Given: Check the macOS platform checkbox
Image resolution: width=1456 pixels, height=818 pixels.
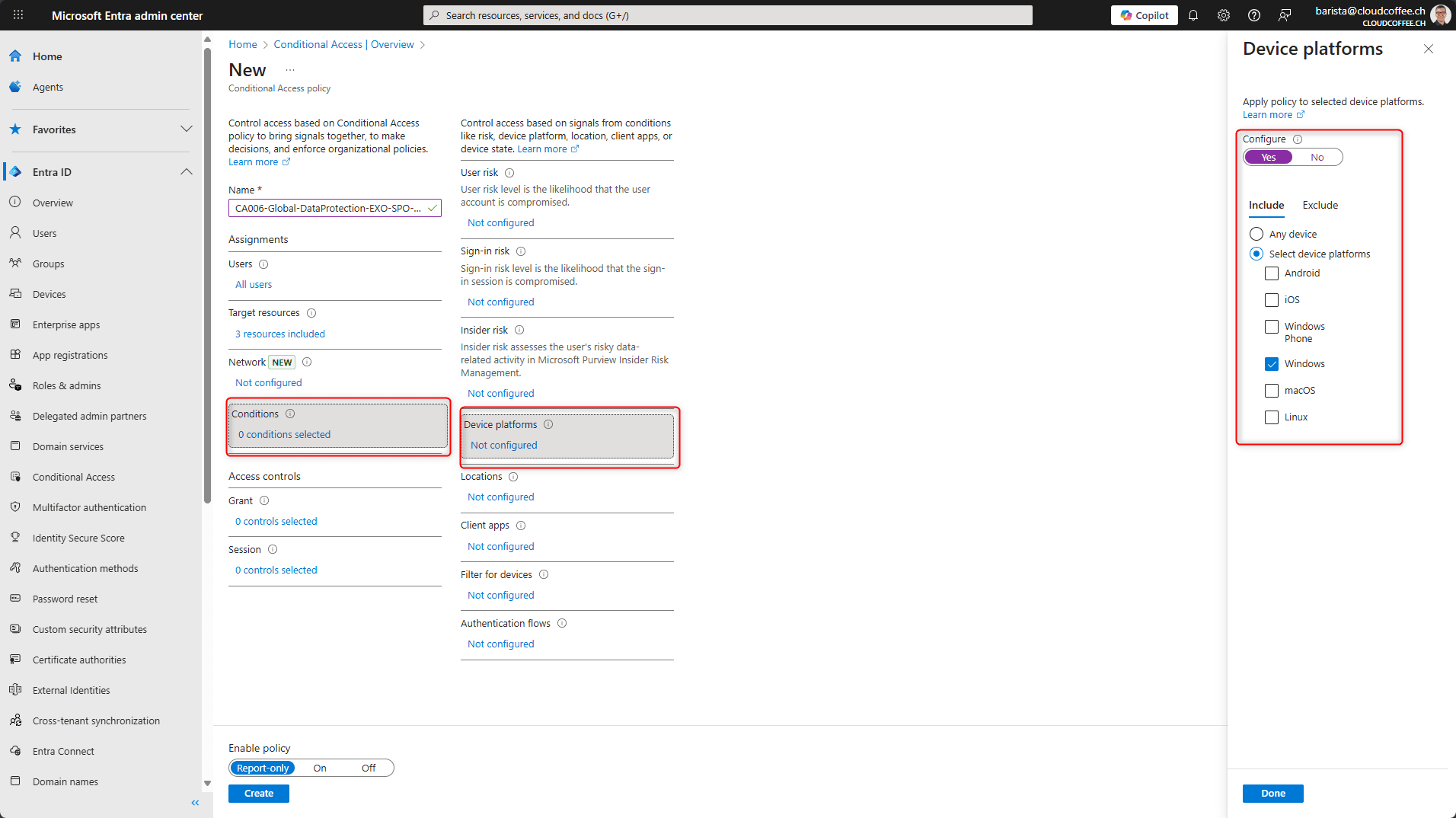Looking at the screenshot, I should [x=1272, y=391].
